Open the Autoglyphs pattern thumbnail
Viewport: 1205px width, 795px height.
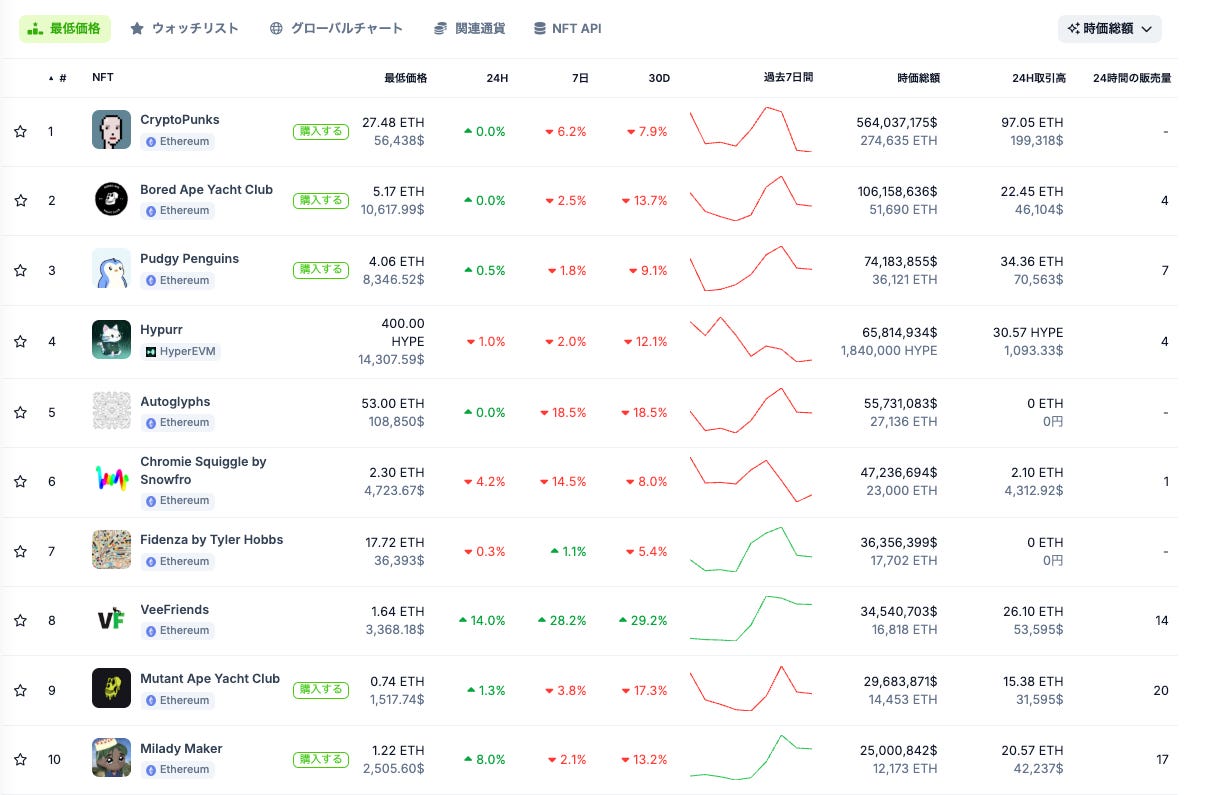pos(111,411)
